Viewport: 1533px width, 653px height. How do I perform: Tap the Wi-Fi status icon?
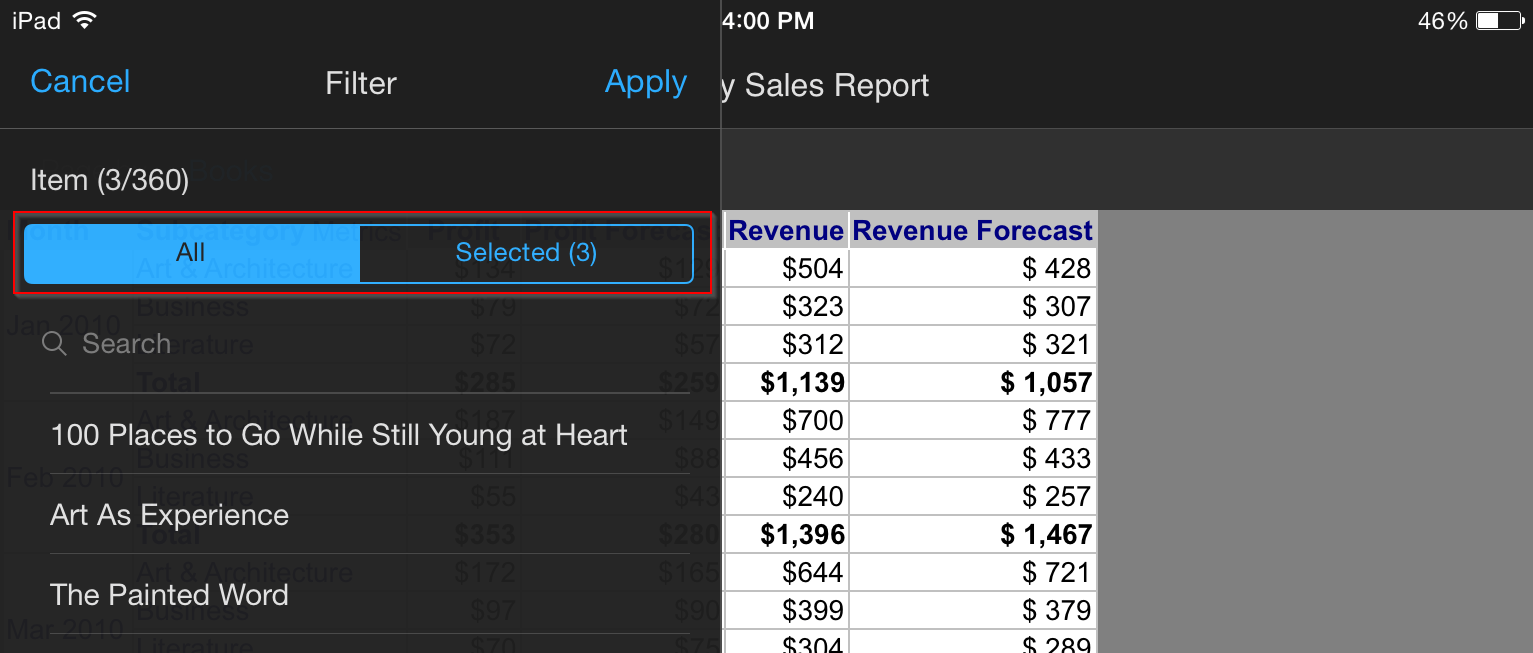click(84, 20)
